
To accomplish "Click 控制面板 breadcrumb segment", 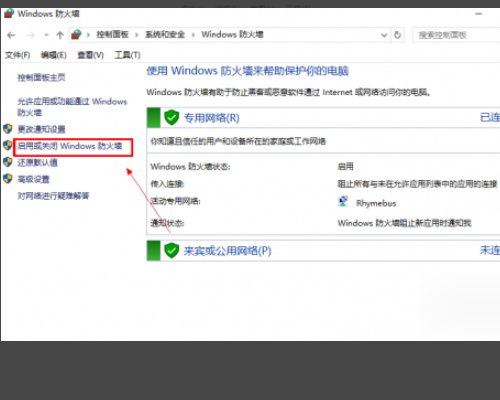I will click(112, 35).
